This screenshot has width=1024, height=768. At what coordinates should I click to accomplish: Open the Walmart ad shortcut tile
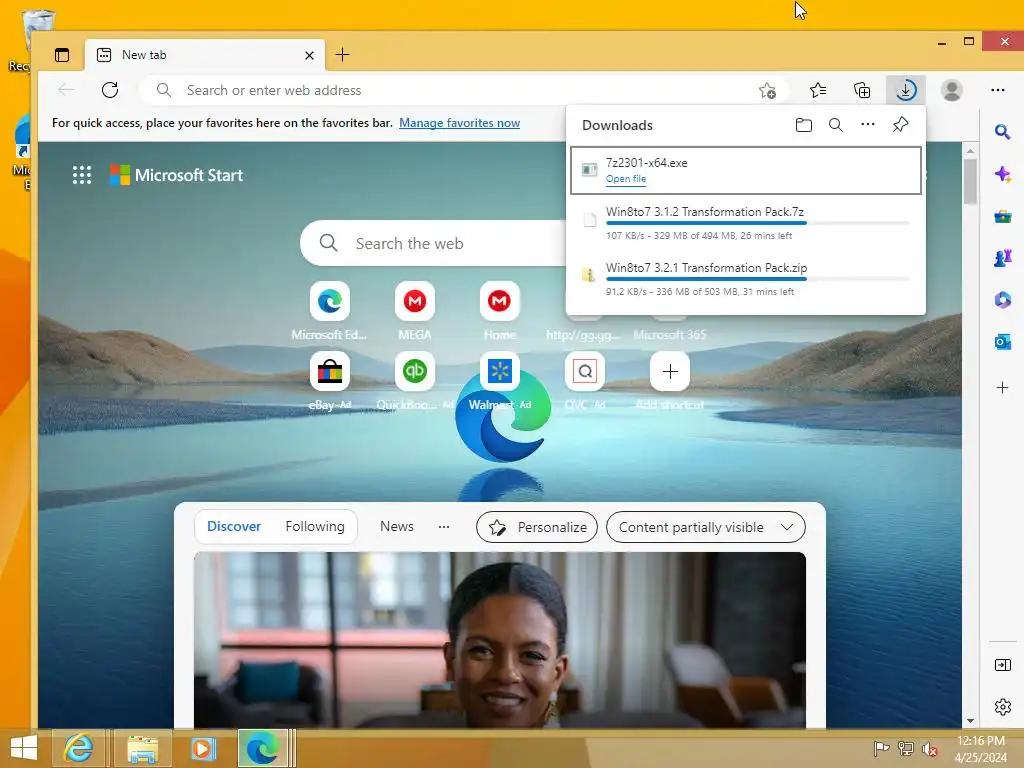click(x=500, y=372)
